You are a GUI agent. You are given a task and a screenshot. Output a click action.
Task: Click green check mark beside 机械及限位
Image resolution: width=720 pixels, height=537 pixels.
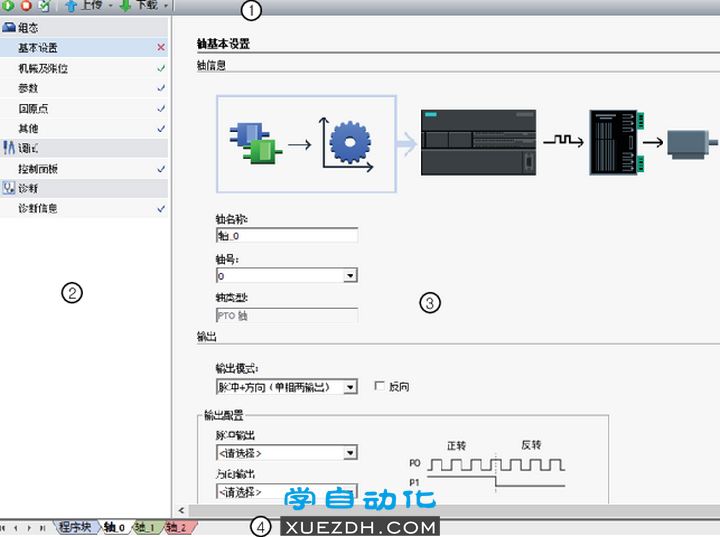pyautogui.click(x=161, y=68)
